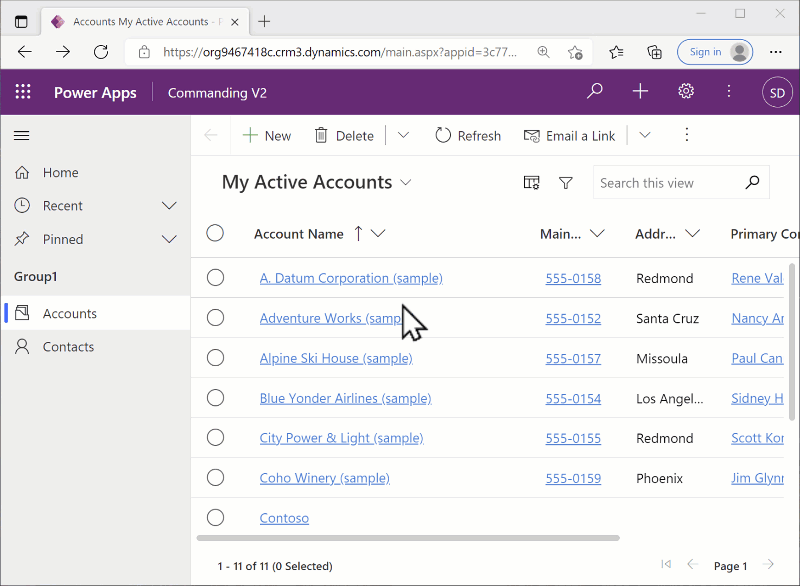Select row Coho Winery checkbox
800x586 pixels.
[215, 478]
